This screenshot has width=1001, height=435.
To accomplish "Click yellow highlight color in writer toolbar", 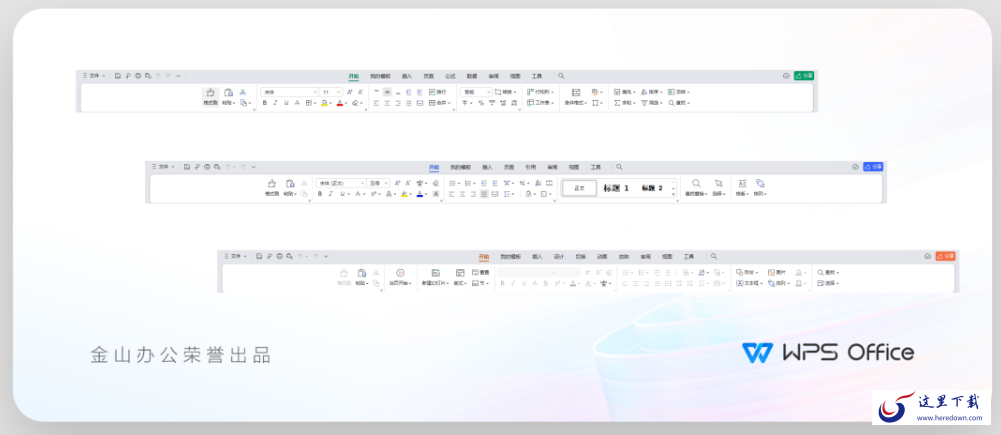I will [x=404, y=194].
